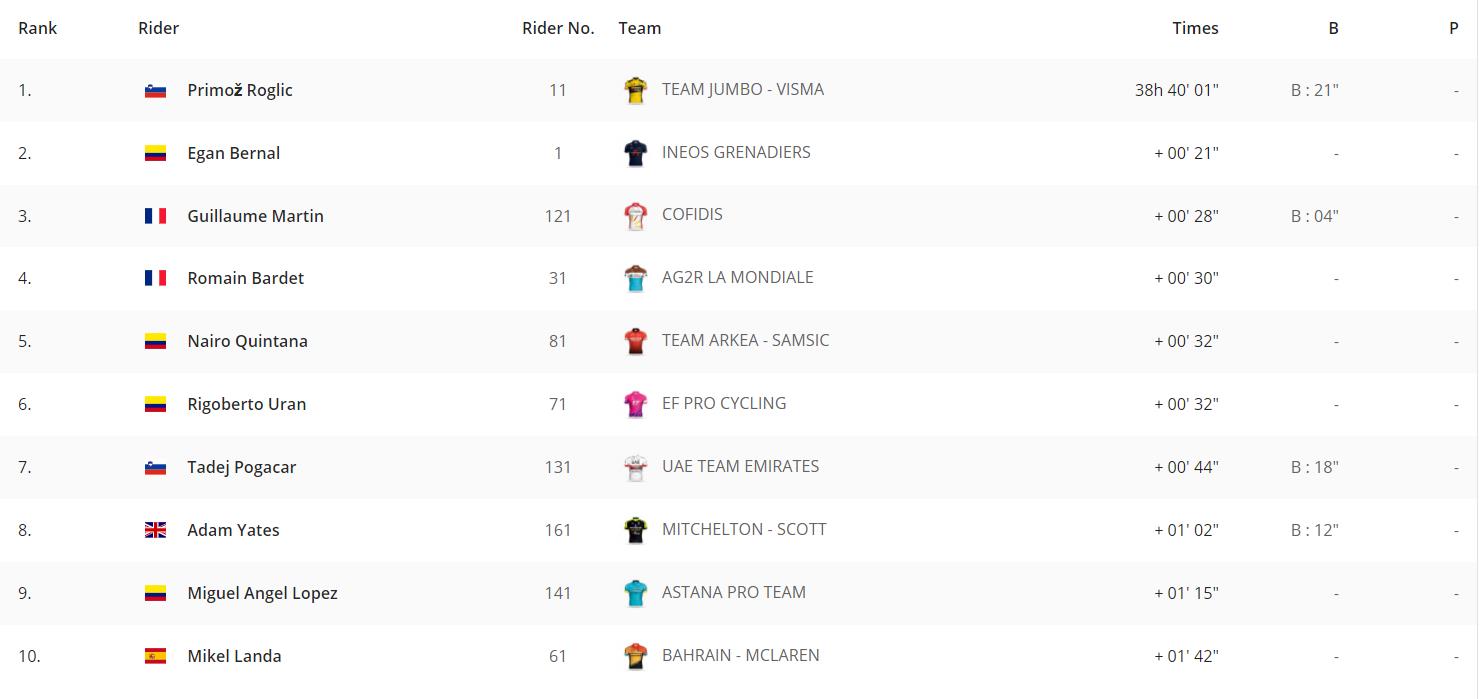Click the Team Jumbo-Visma yellow jersey icon

(635, 90)
